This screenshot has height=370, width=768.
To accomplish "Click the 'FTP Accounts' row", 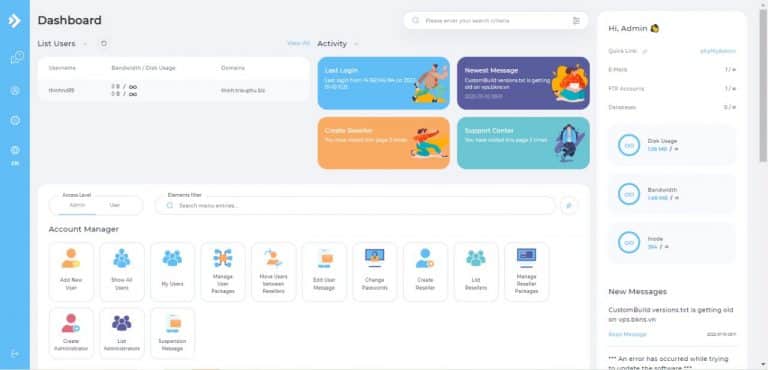I will tap(672, 89).
